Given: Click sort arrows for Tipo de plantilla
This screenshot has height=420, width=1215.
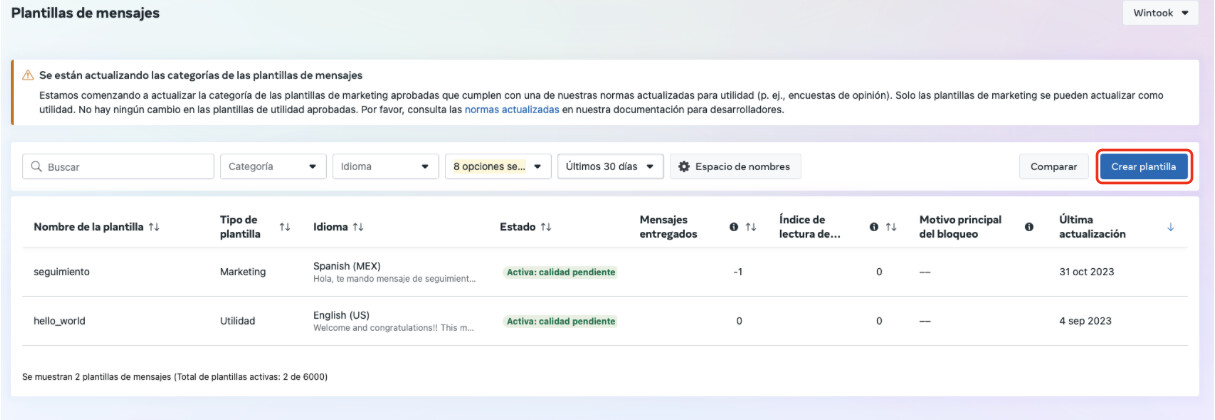Looking at the screenshot, I should (x=285, y=227).
